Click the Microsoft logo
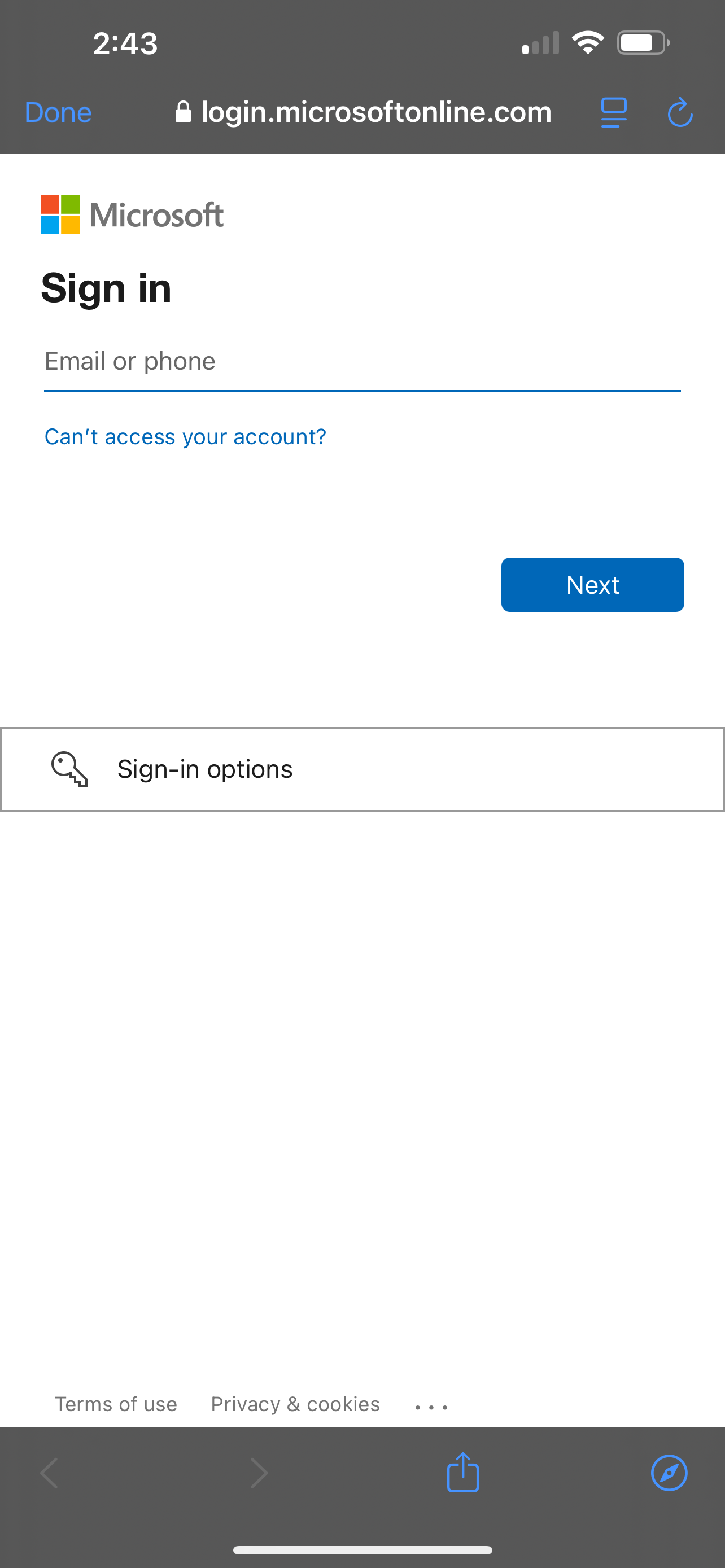This screenshot has width=725, height=1568. [x=132, y=215]
